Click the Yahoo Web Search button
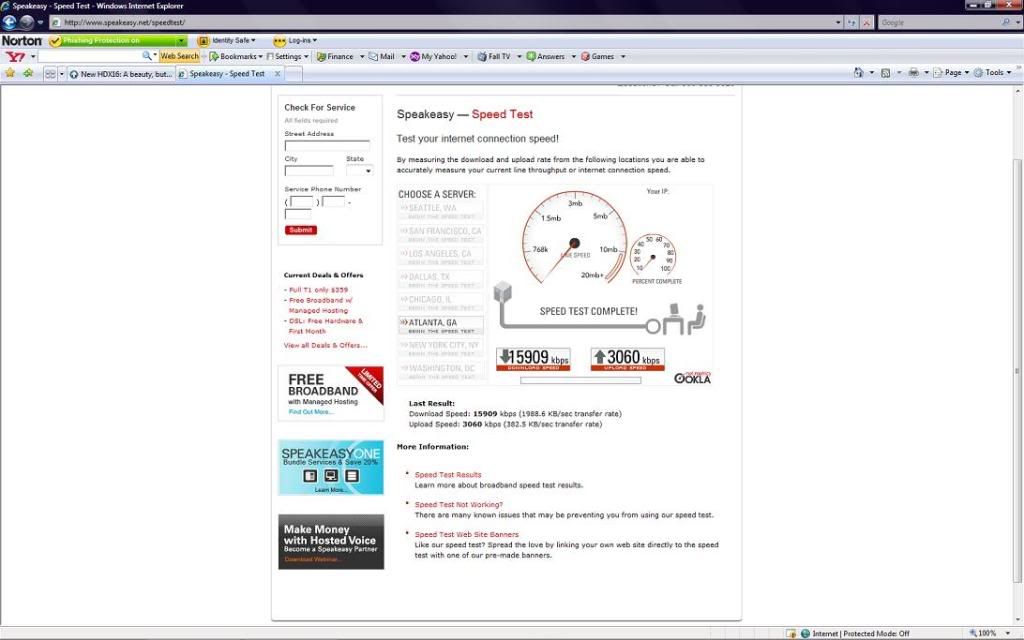The width and height of the screenshot is (1024, 640). [x=180, y=56]
